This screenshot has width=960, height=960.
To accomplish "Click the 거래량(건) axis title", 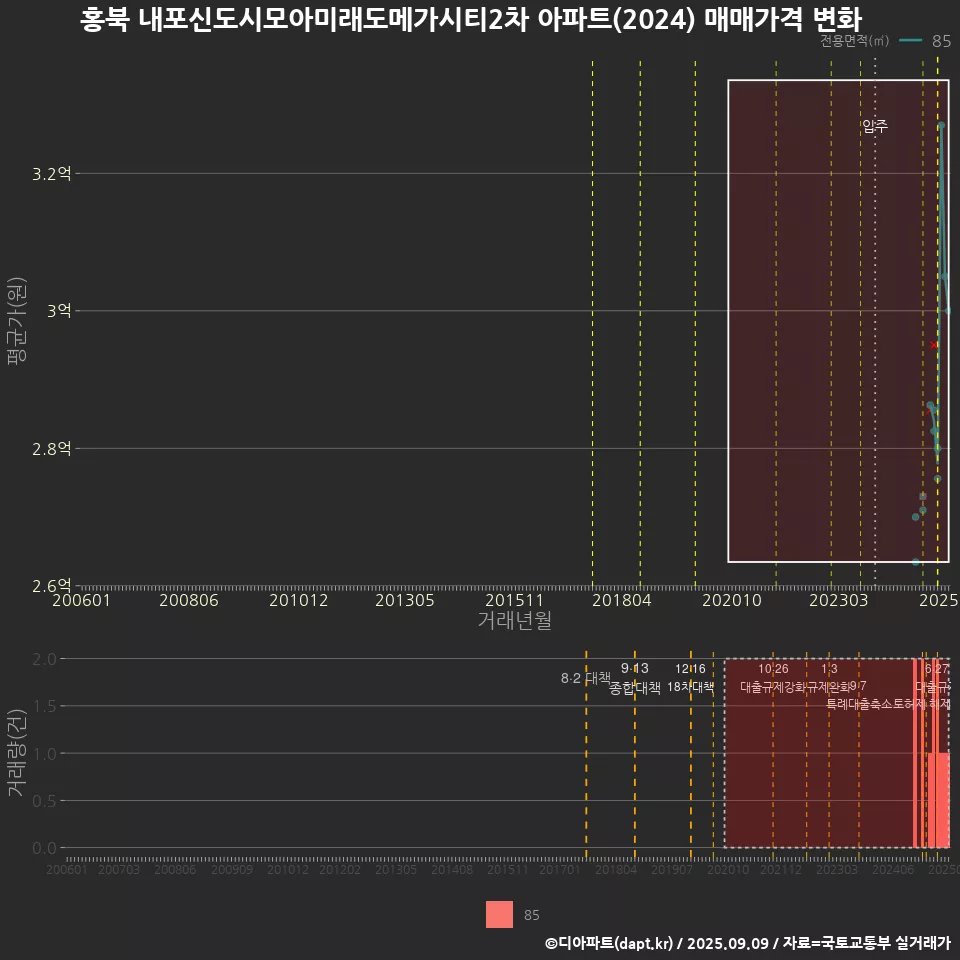I will tap(17, 753).
